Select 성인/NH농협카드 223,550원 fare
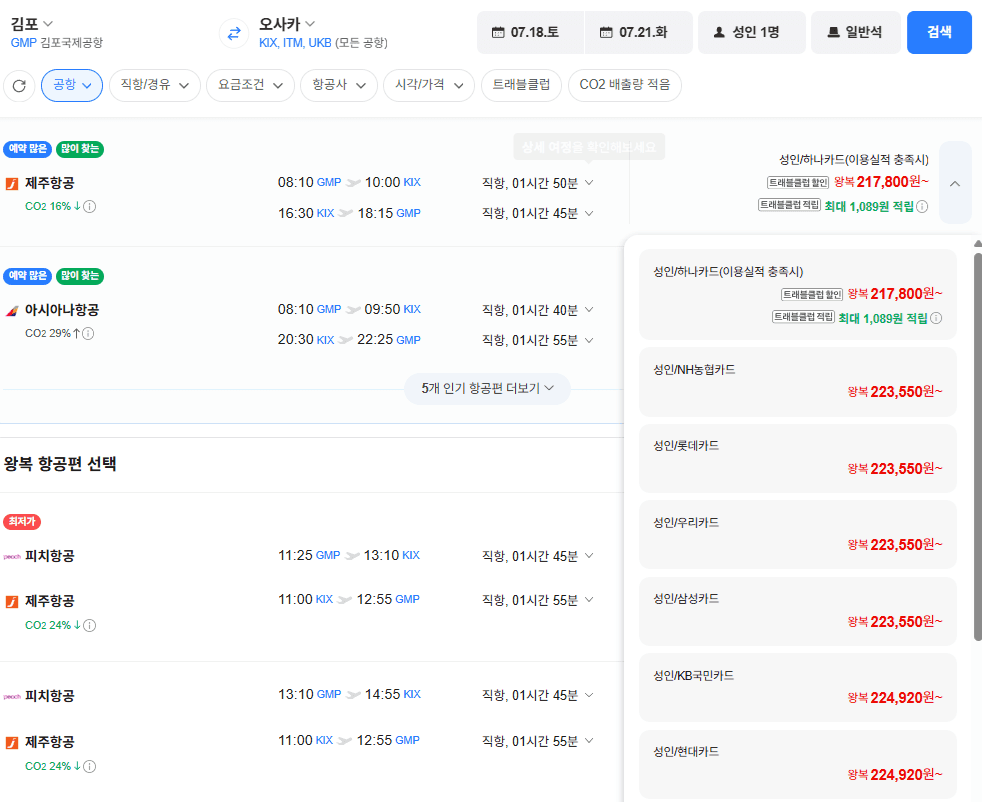Viewport: 982px width, 802px height. 797,382
